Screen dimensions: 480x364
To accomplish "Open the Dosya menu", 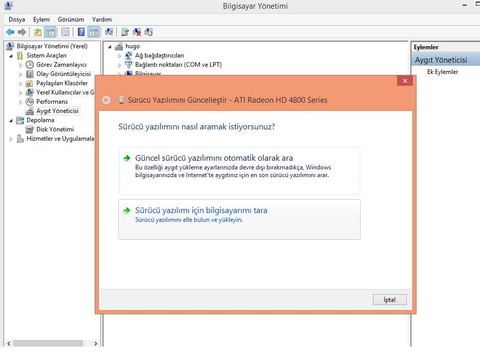I will click(x=17, y=19).
